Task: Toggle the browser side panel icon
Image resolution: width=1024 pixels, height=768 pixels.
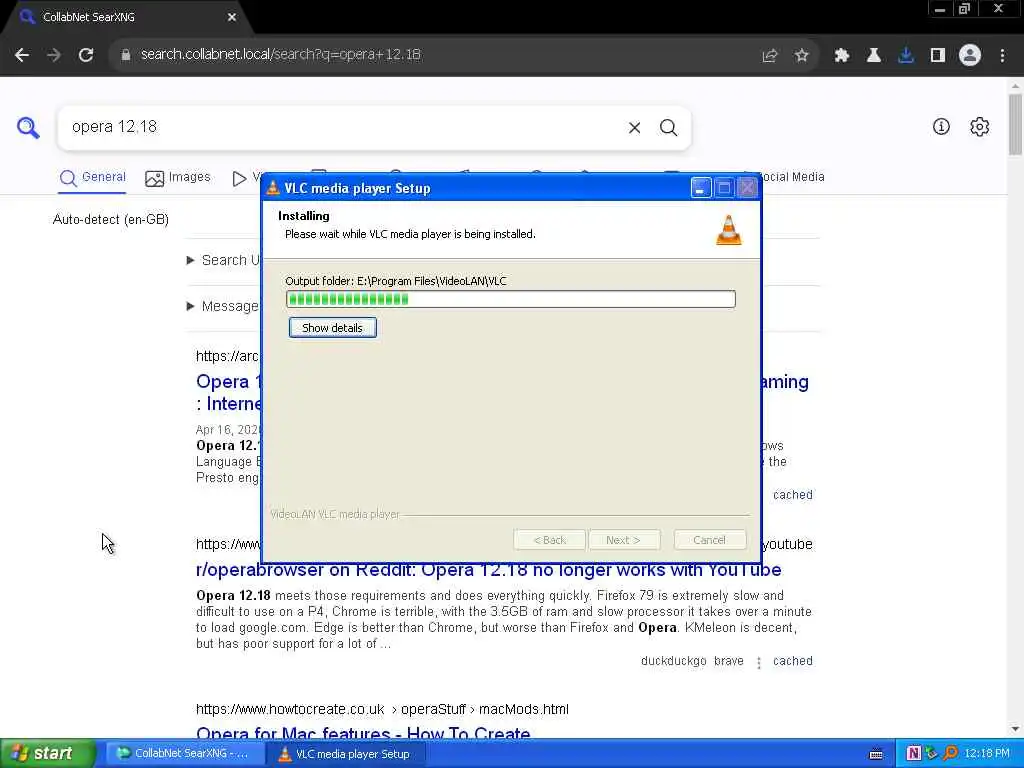Action: [938, 56]
